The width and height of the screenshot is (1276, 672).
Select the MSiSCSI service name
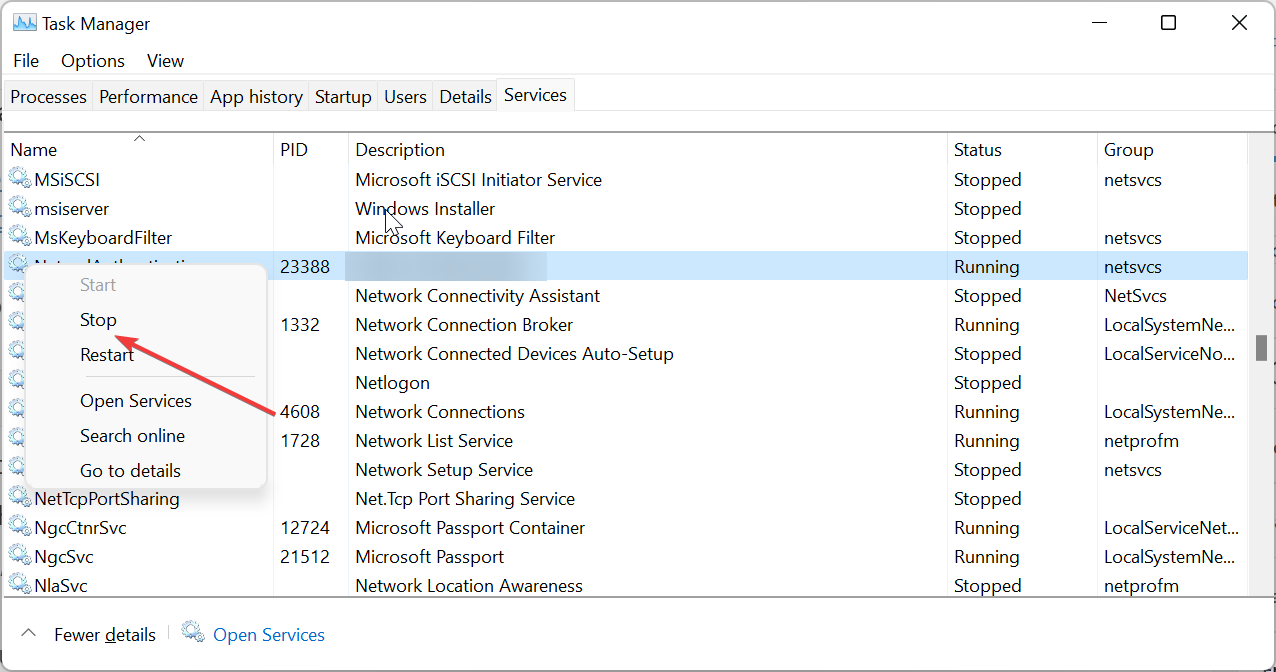(67, 180)
